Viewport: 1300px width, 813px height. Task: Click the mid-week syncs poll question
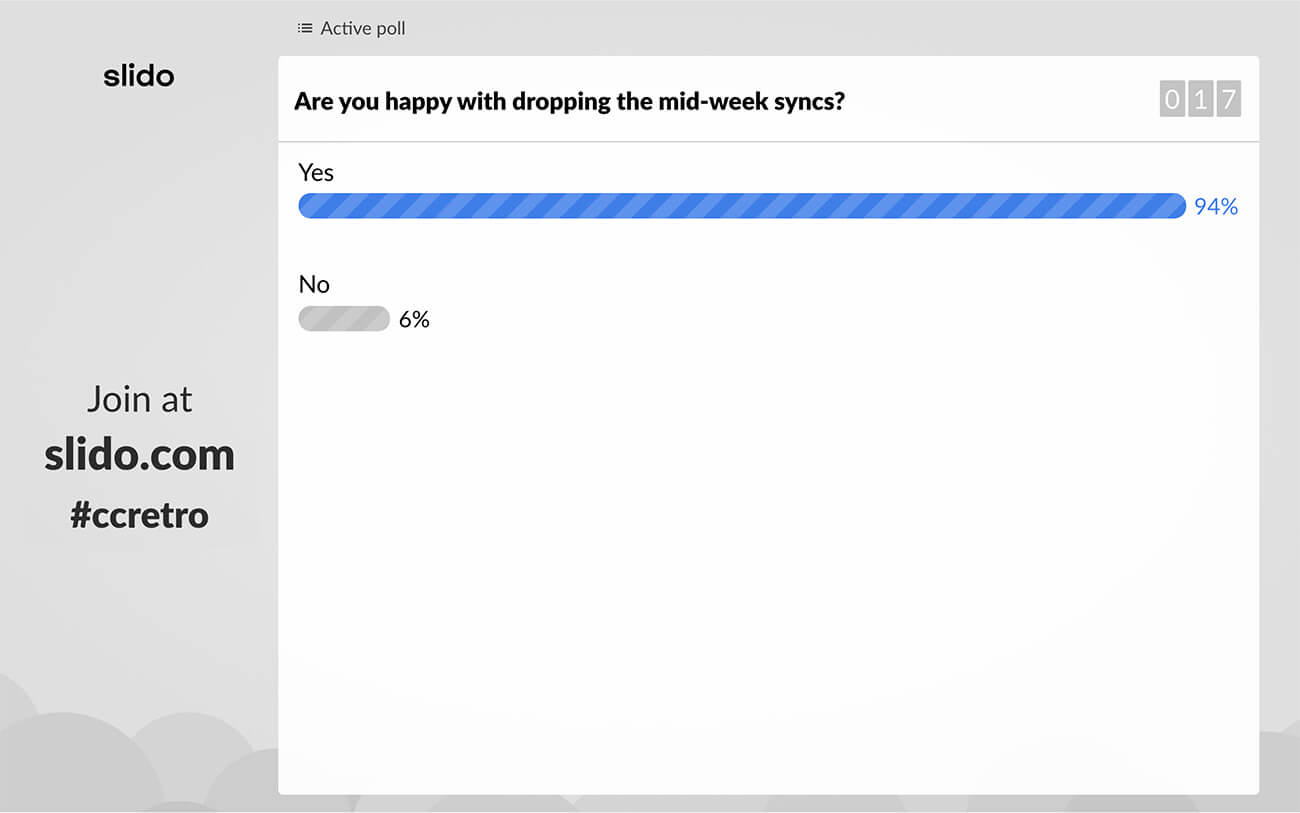click(x=569, y=101)
